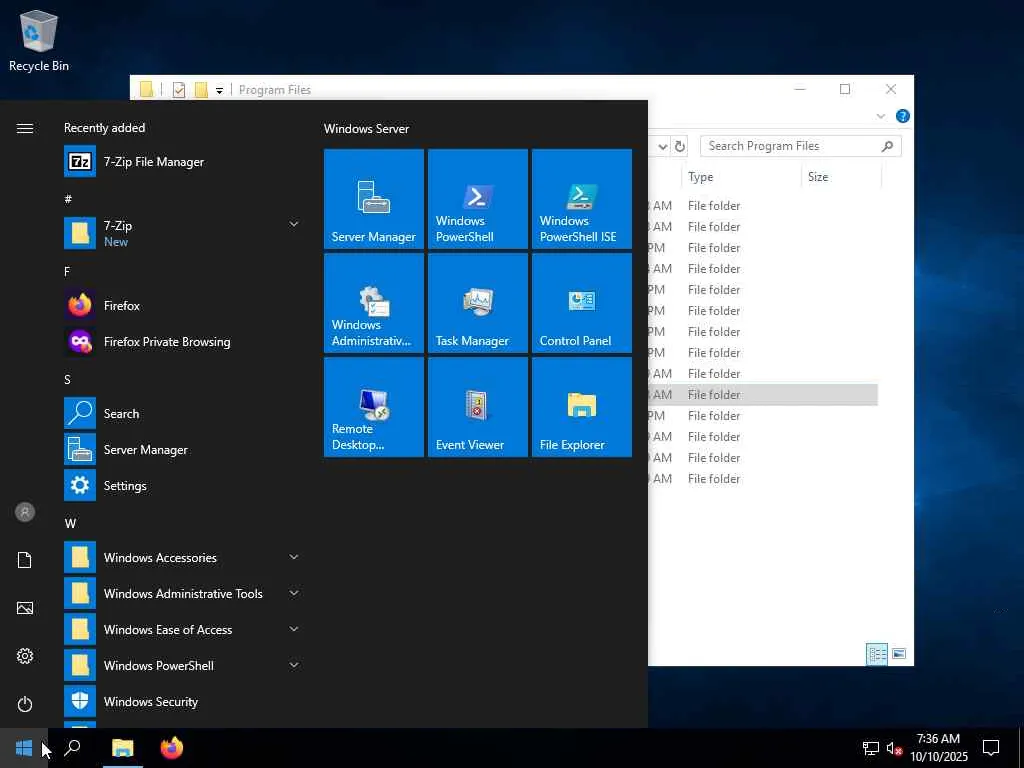Click the taskbar search magnifier
This screenshot has height=768, width=1024.
(x=72, y=748)
